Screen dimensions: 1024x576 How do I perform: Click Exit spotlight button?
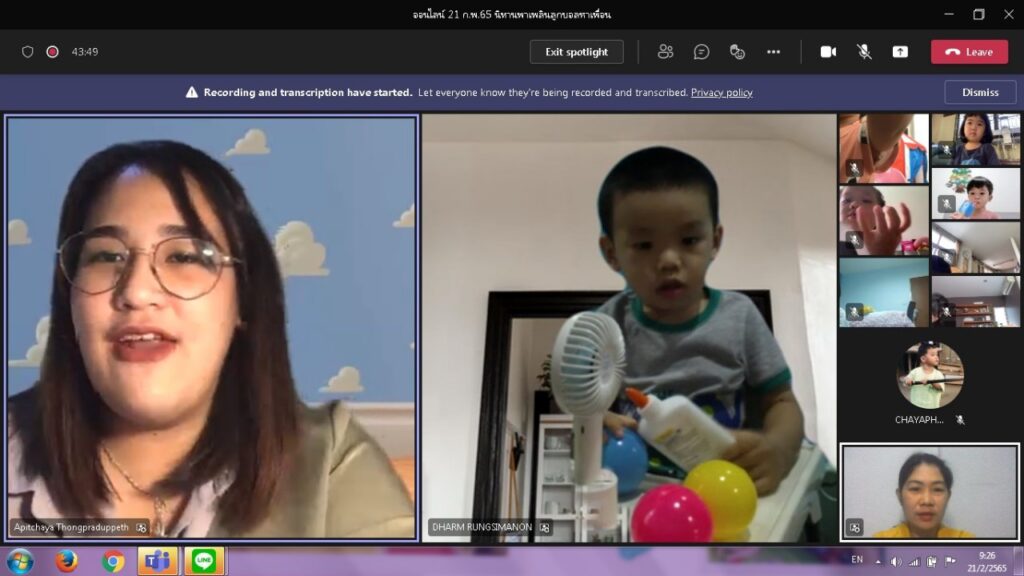click(x=576, y=52)
